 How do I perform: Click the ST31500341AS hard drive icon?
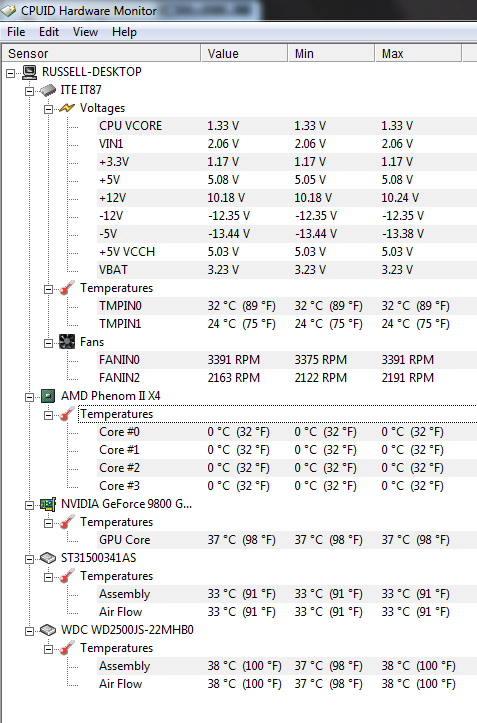[x=48, y=558]
